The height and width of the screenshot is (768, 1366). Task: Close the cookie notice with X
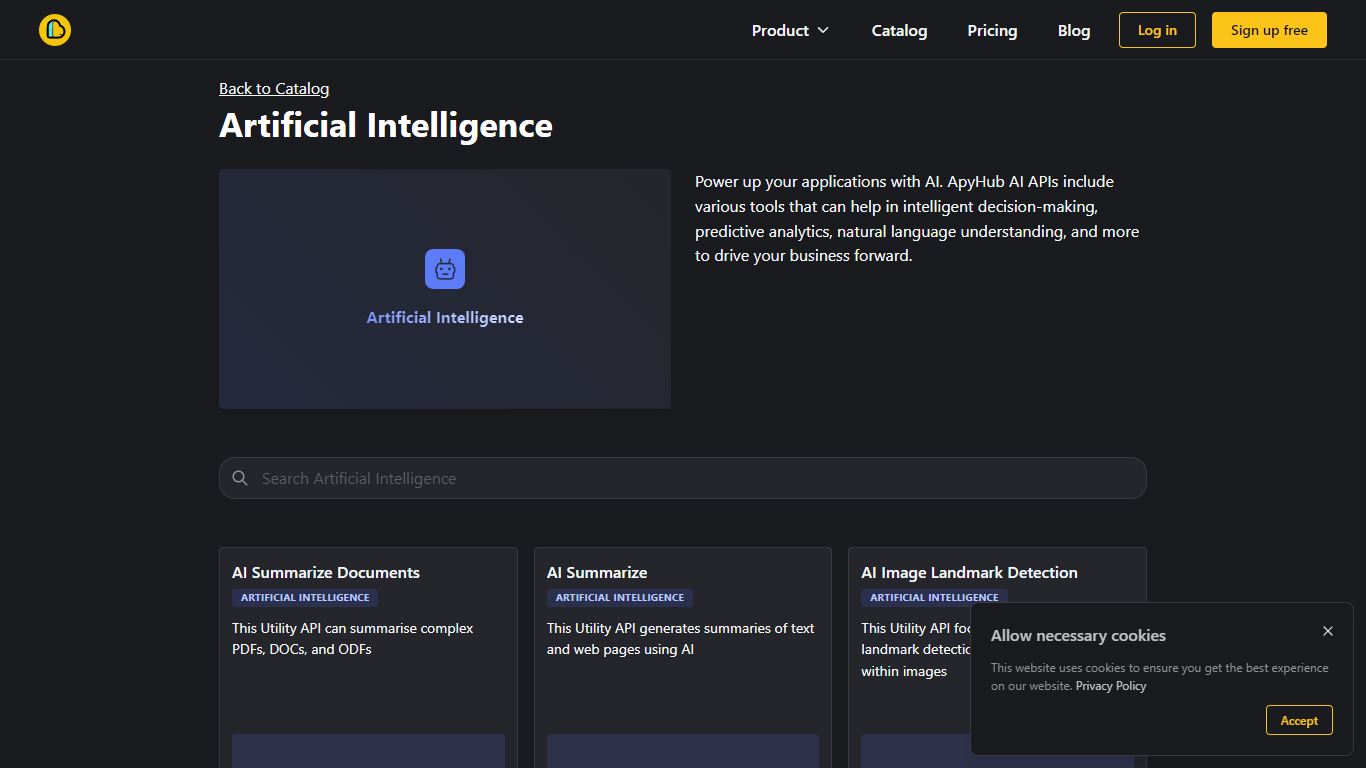pos(1328,631)
